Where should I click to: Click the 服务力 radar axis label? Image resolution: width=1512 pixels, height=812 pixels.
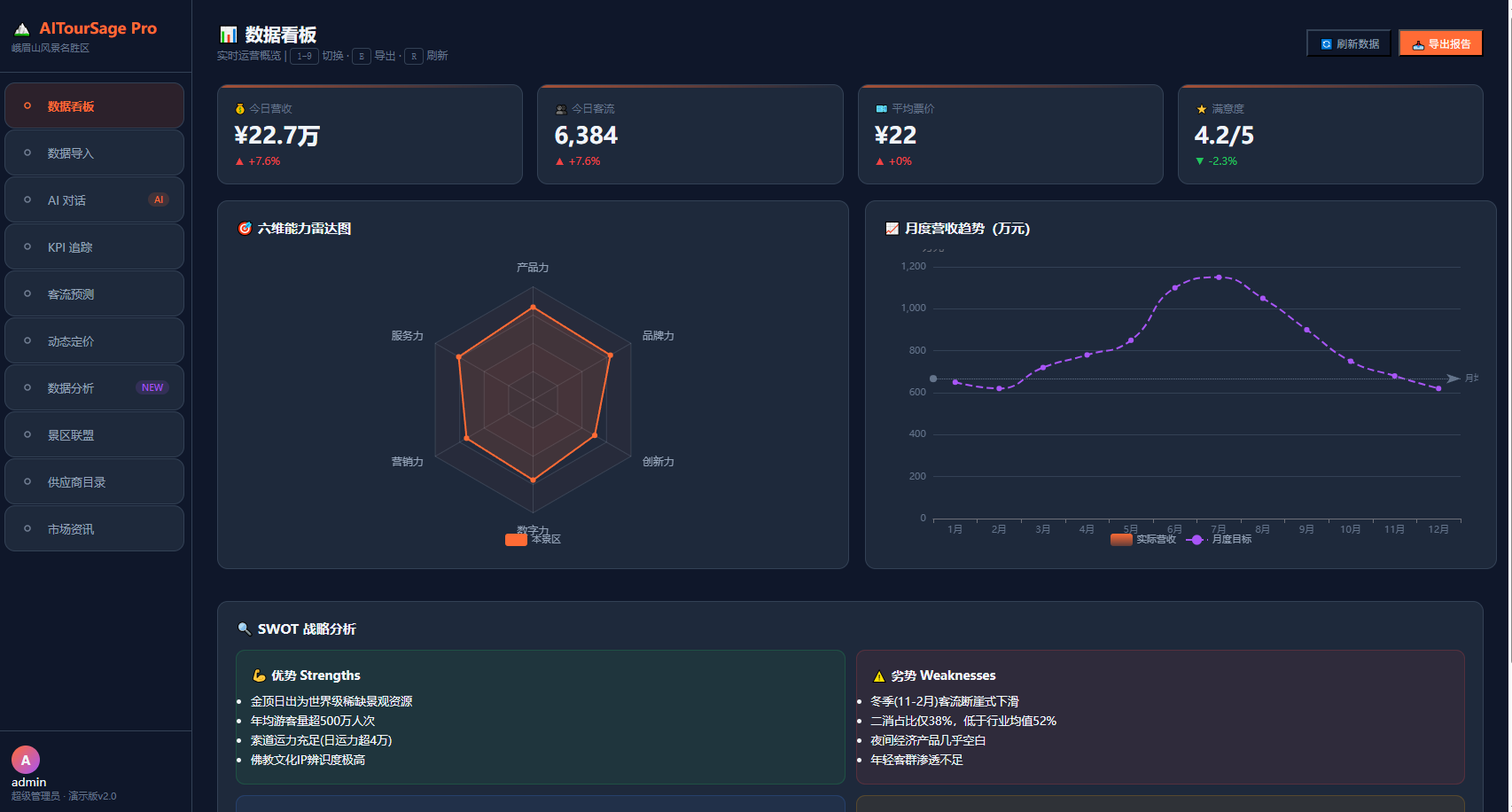(408, 336)
